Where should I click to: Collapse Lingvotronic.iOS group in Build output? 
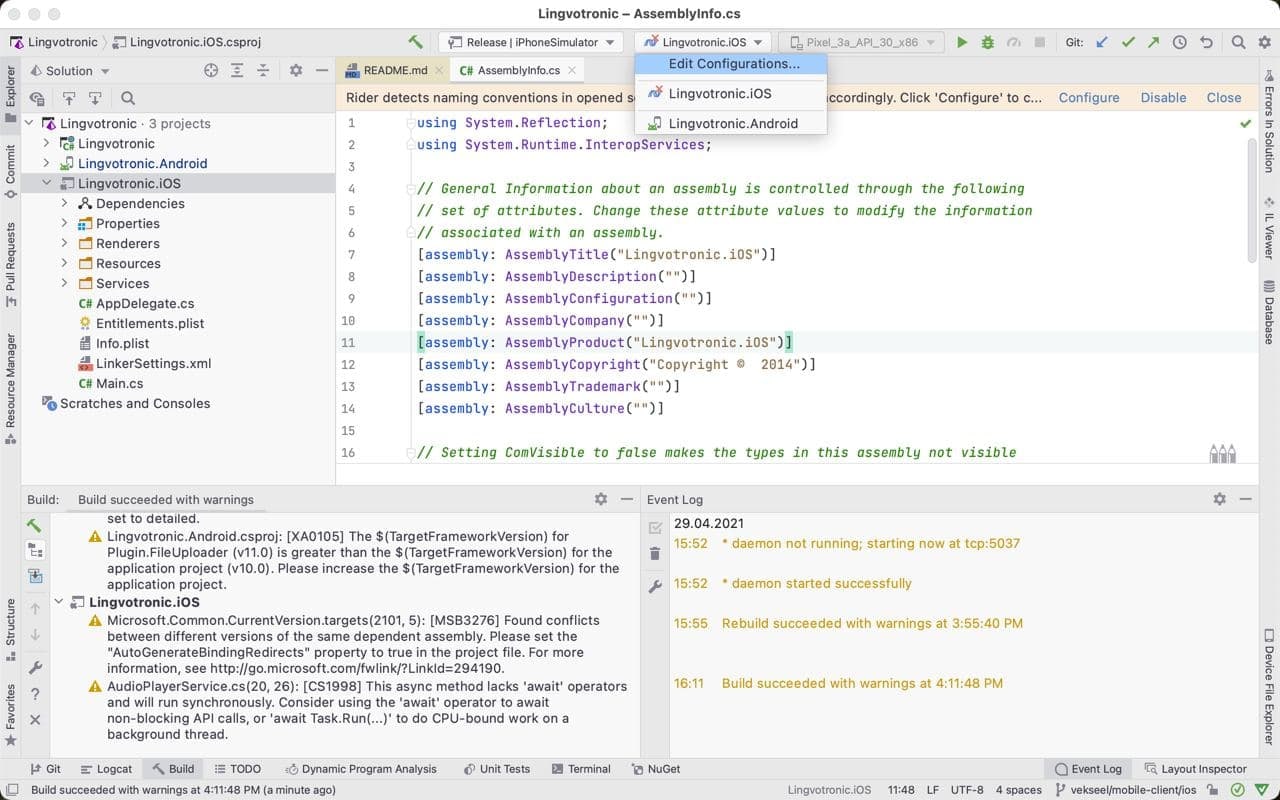tap(59, 602)
